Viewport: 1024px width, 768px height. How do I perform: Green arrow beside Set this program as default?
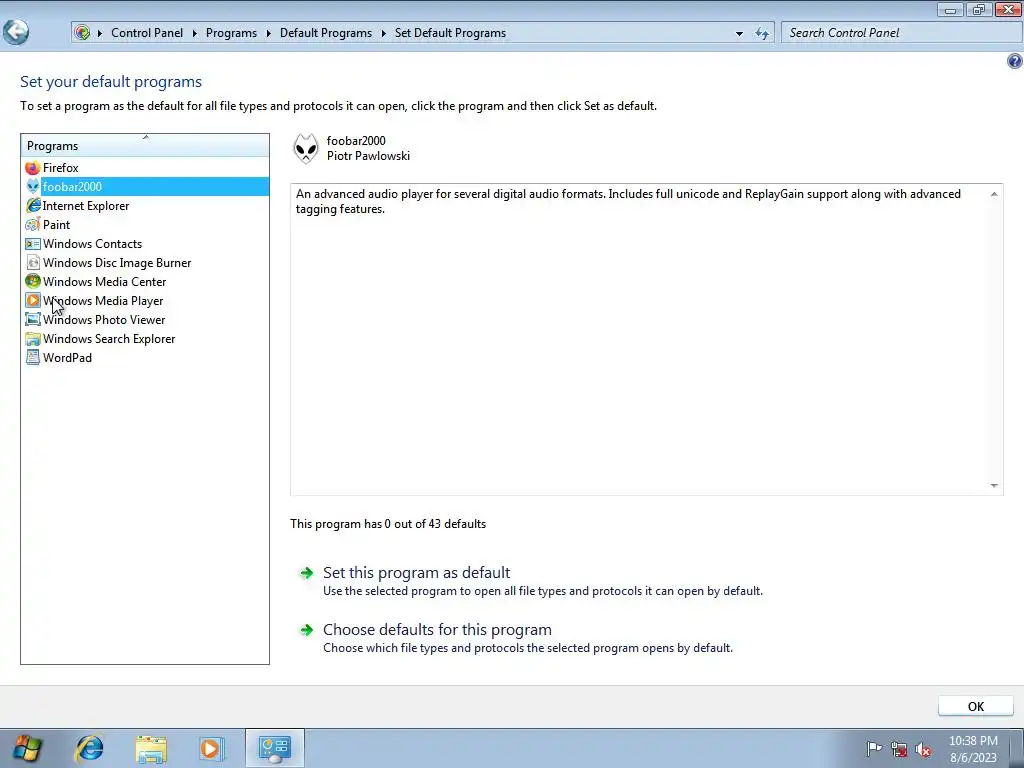tap(306, 573)
